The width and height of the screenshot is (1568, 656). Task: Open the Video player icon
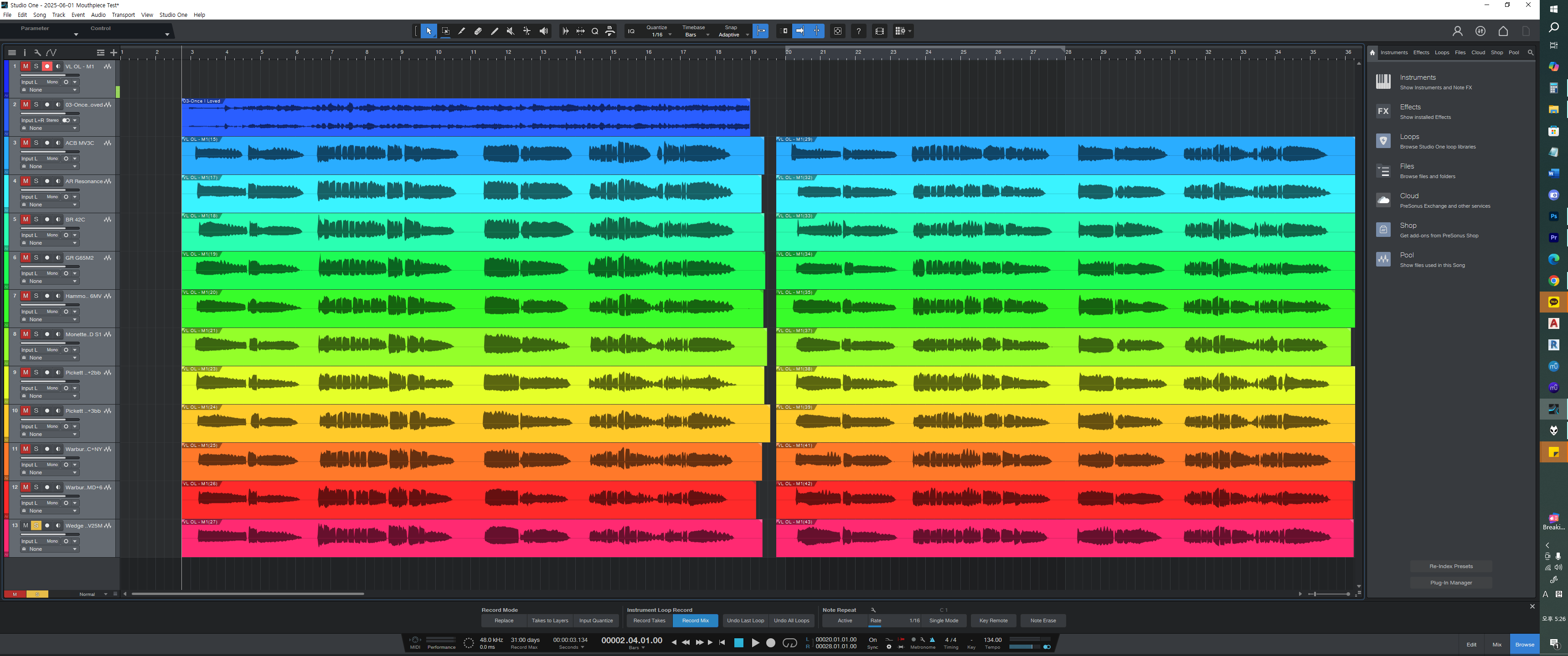(880, 31)
